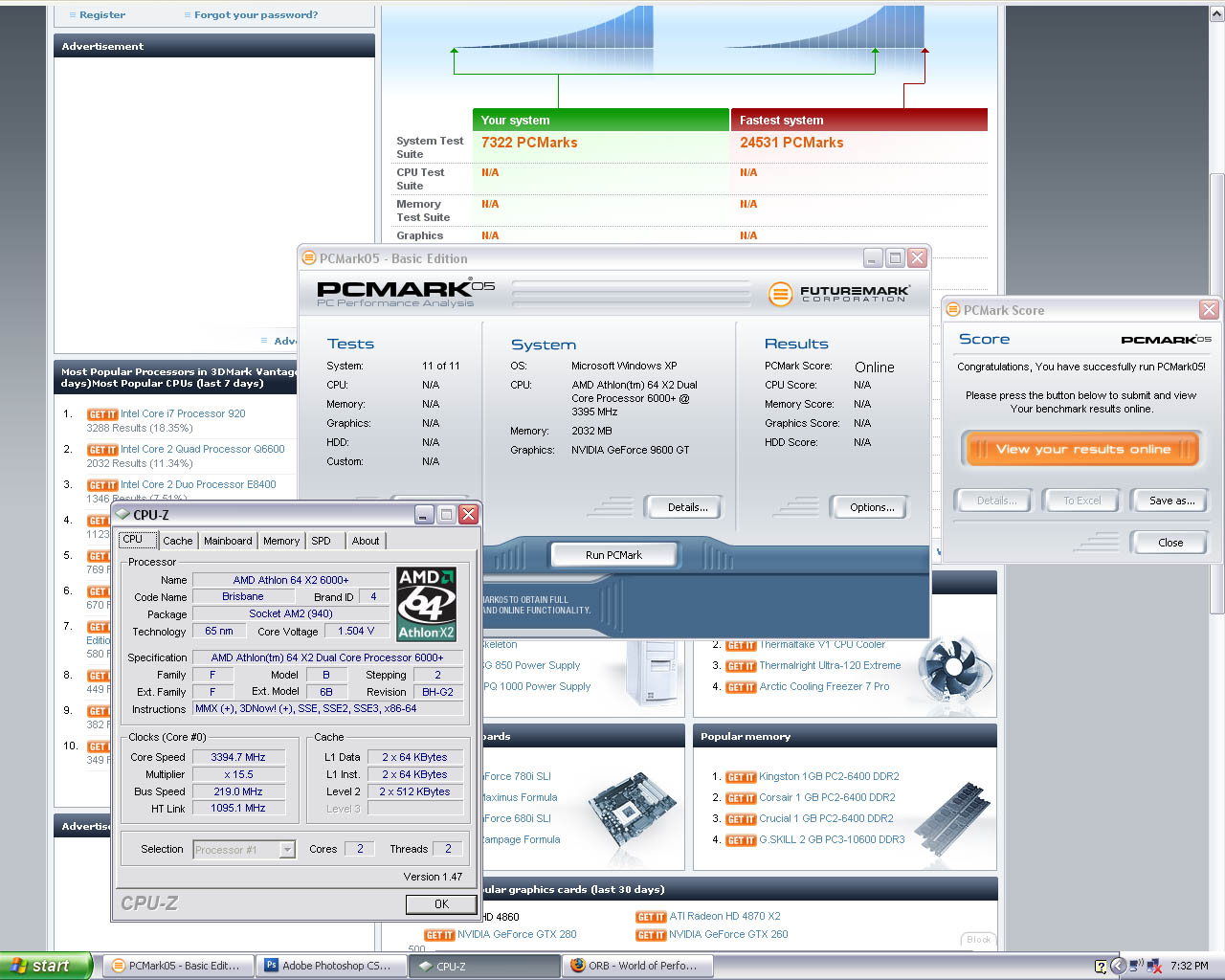Open the About tab in CPU-Z
Viewport: 1225px width, 980px height.
click(x=366, y=541)
